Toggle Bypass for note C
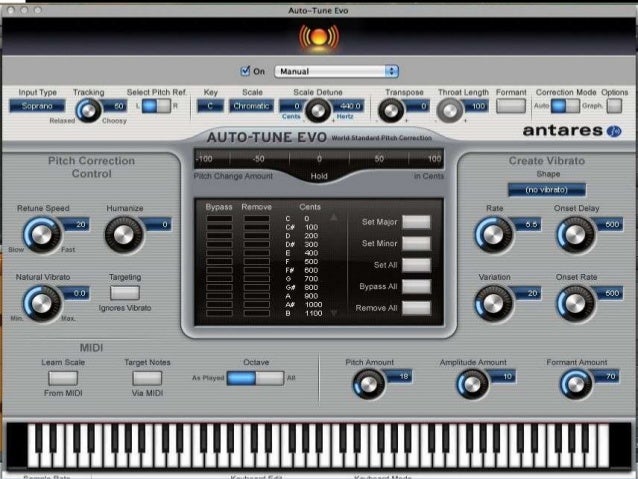 219,219
